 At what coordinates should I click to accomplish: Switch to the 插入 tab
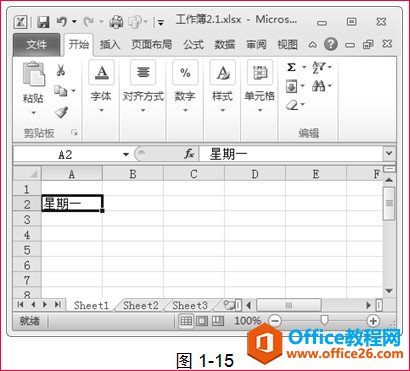pyautogui.click(x=110, y=44)
